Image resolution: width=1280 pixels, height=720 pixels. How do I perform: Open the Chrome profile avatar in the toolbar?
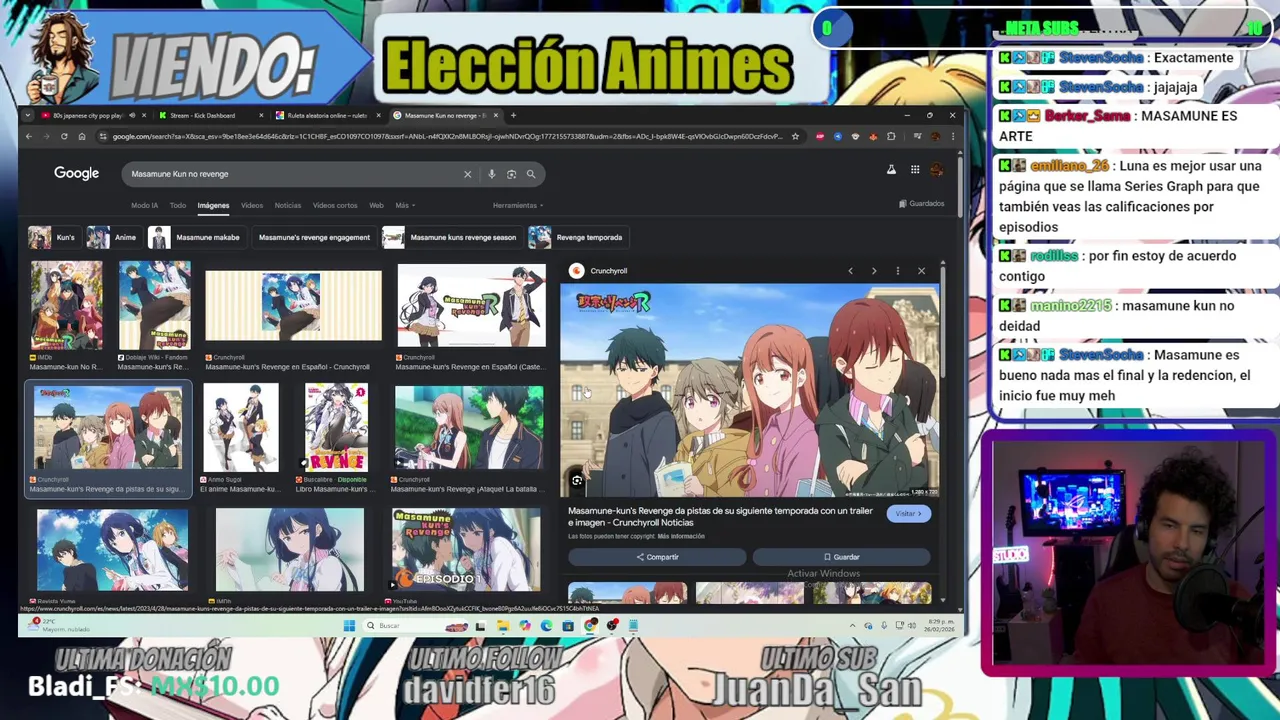tap(935, 136)
